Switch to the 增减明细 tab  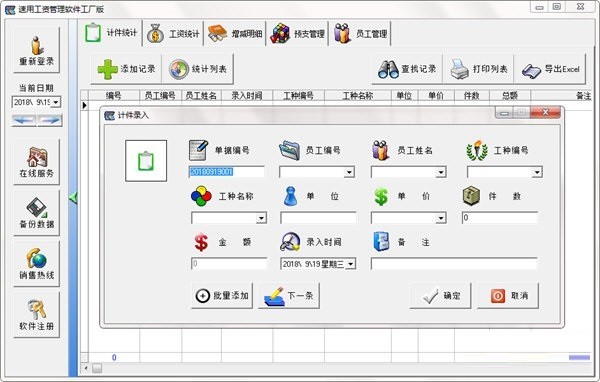tap(235, 34)
